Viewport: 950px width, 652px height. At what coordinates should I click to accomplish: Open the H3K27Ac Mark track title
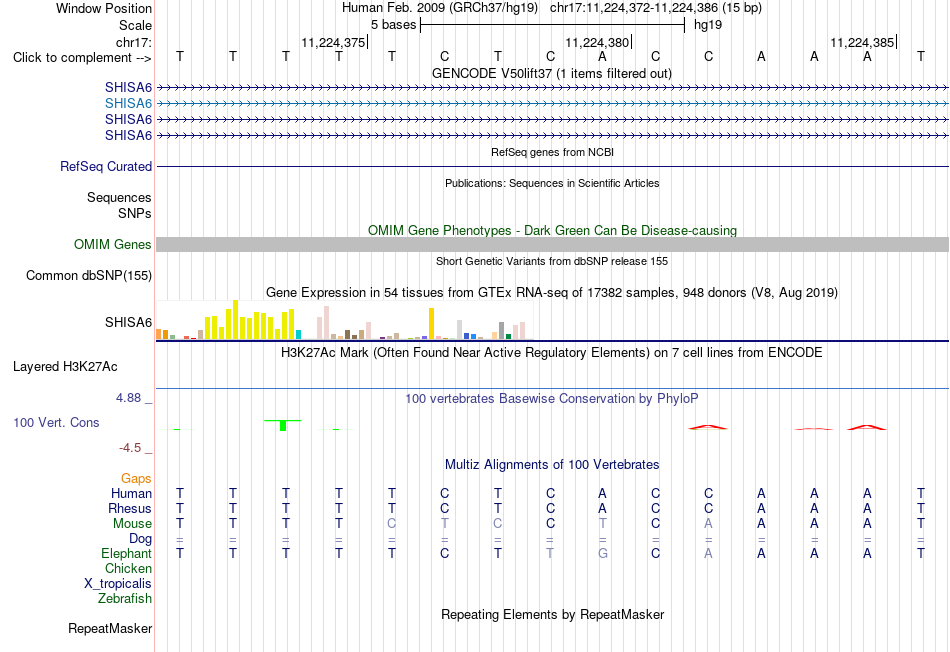coord(551,353)
